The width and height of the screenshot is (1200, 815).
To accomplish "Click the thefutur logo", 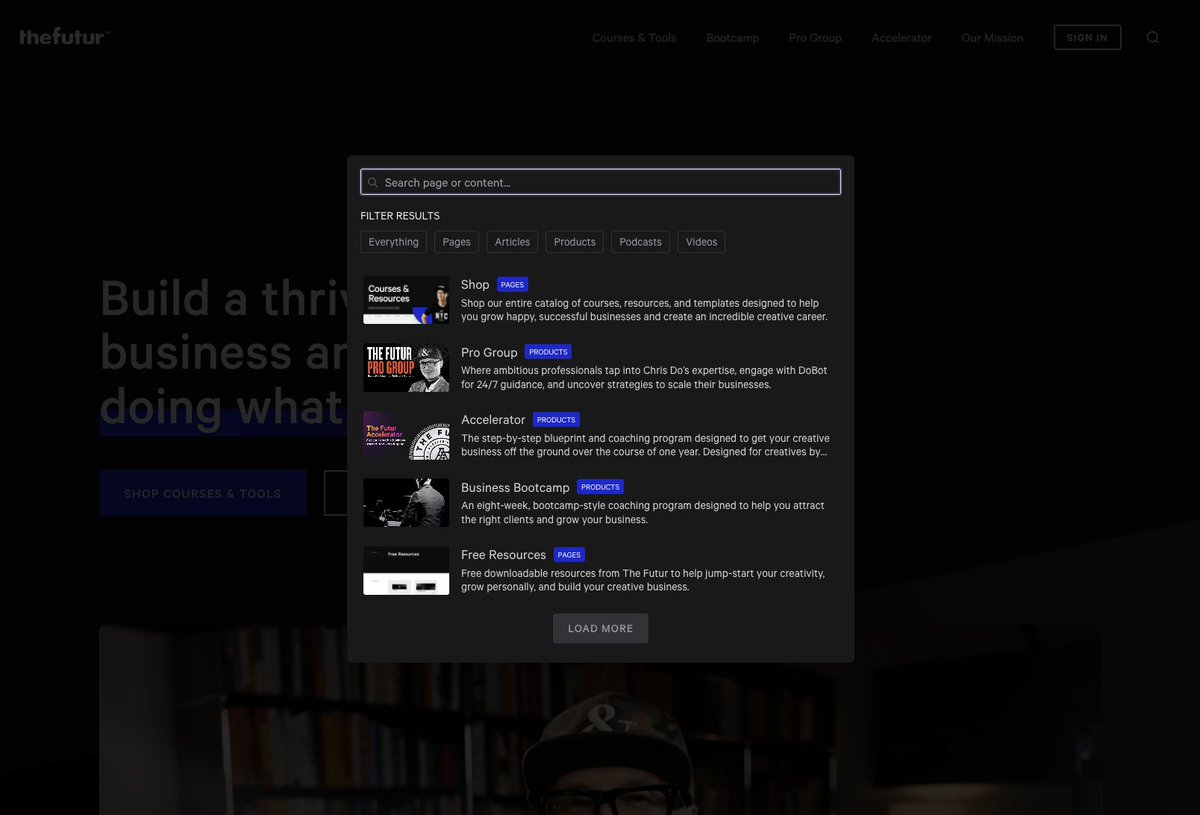I will (x=64, y=37).
